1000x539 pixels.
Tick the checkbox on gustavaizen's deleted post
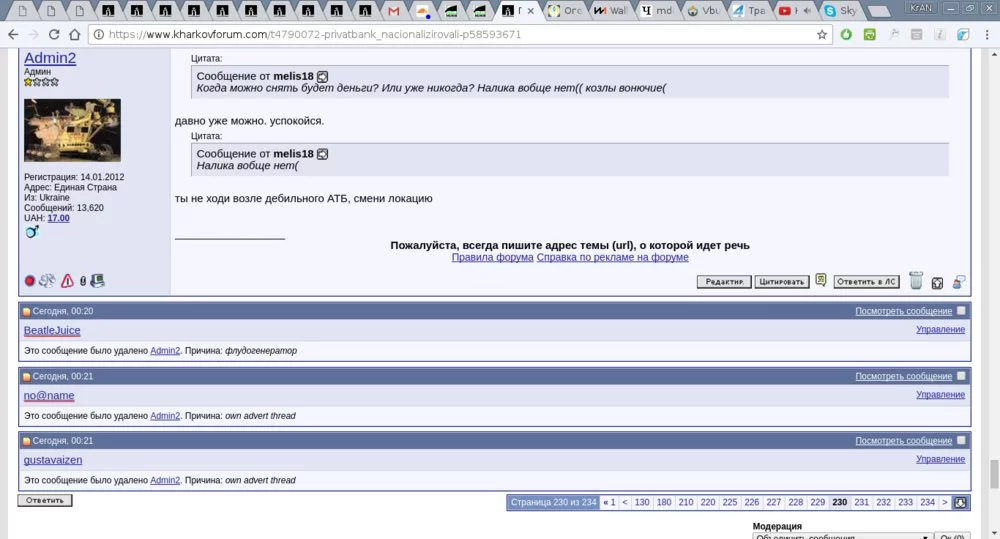point(961,440)
